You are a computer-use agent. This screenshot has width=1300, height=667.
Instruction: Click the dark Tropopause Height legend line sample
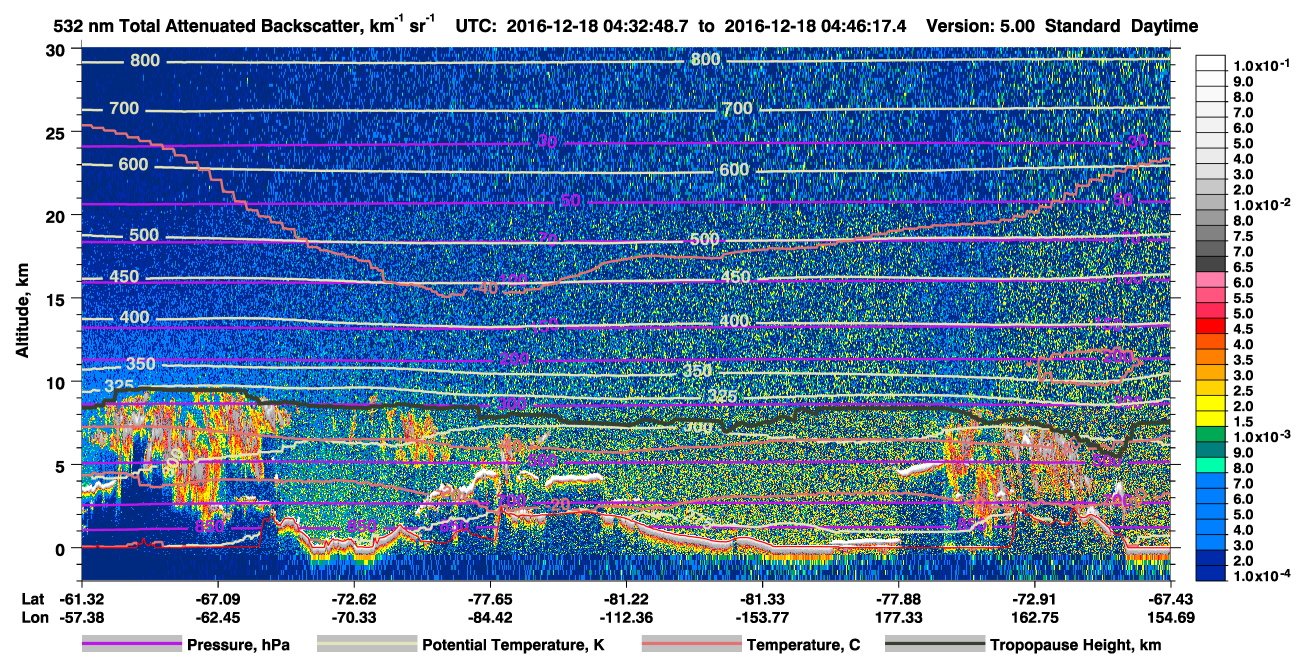coord(933,645)
